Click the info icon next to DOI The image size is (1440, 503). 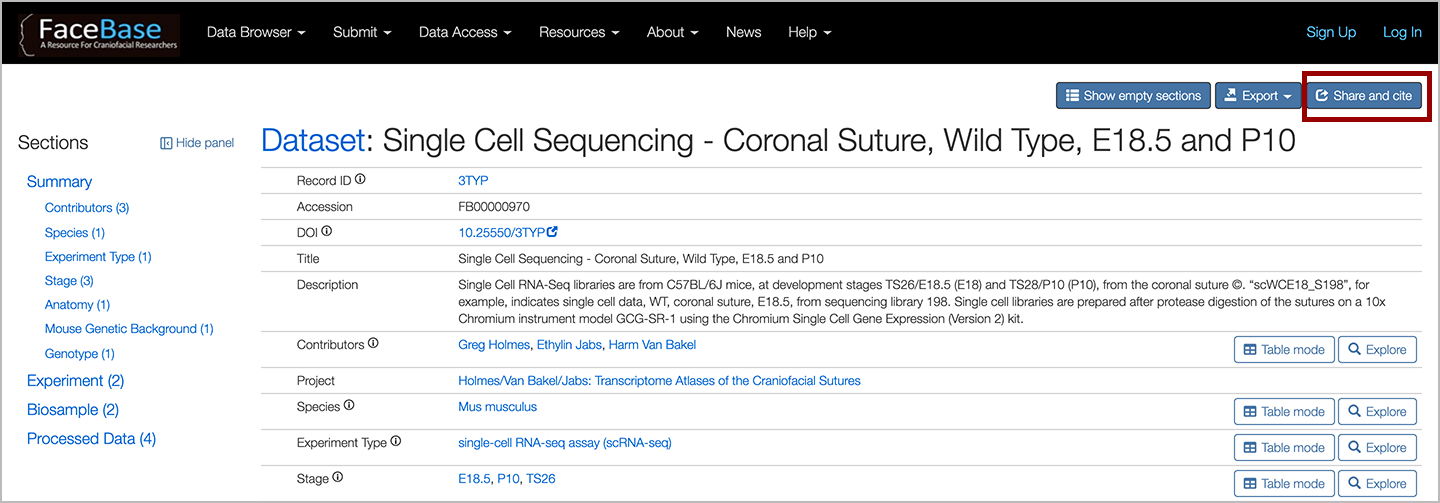click(326, 231)
